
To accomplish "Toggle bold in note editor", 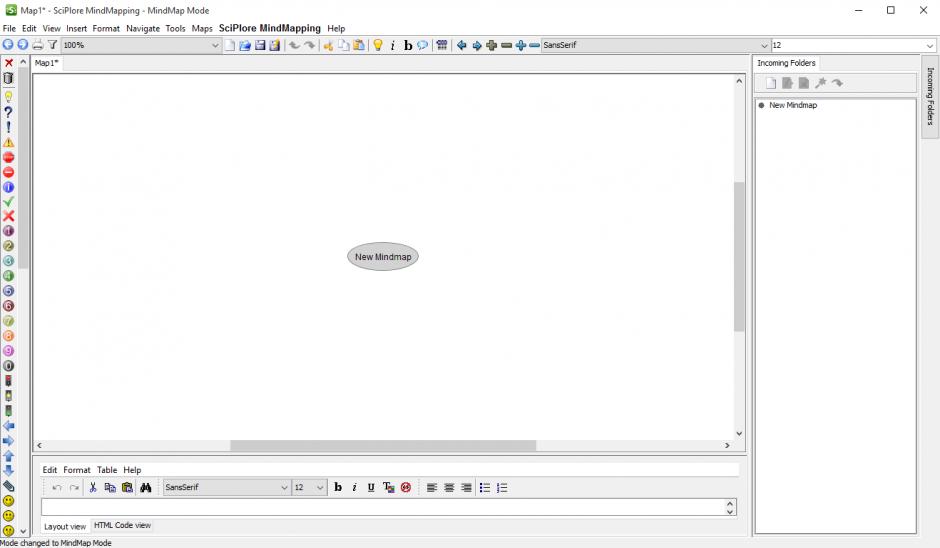I will point(338,487).
